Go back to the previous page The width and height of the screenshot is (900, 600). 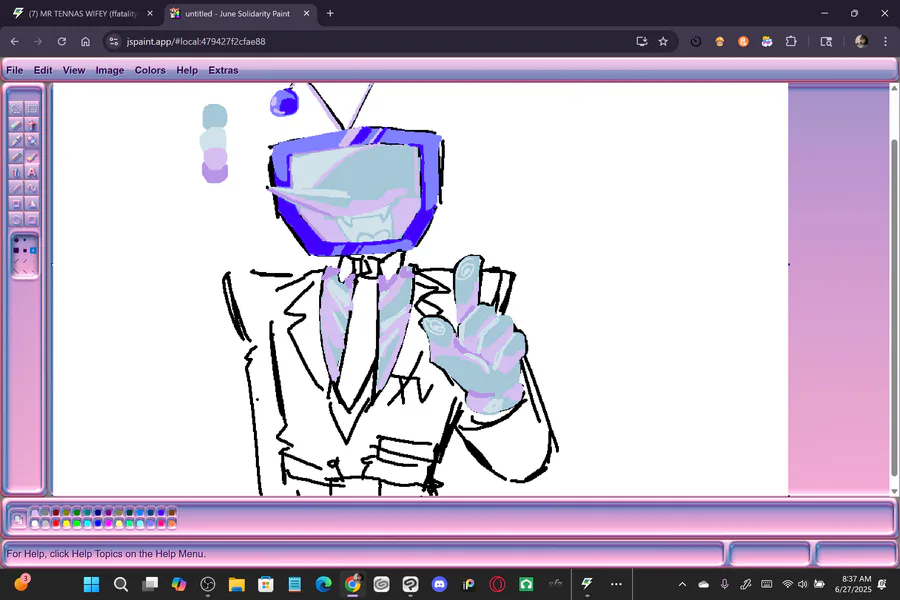[14, 41]
